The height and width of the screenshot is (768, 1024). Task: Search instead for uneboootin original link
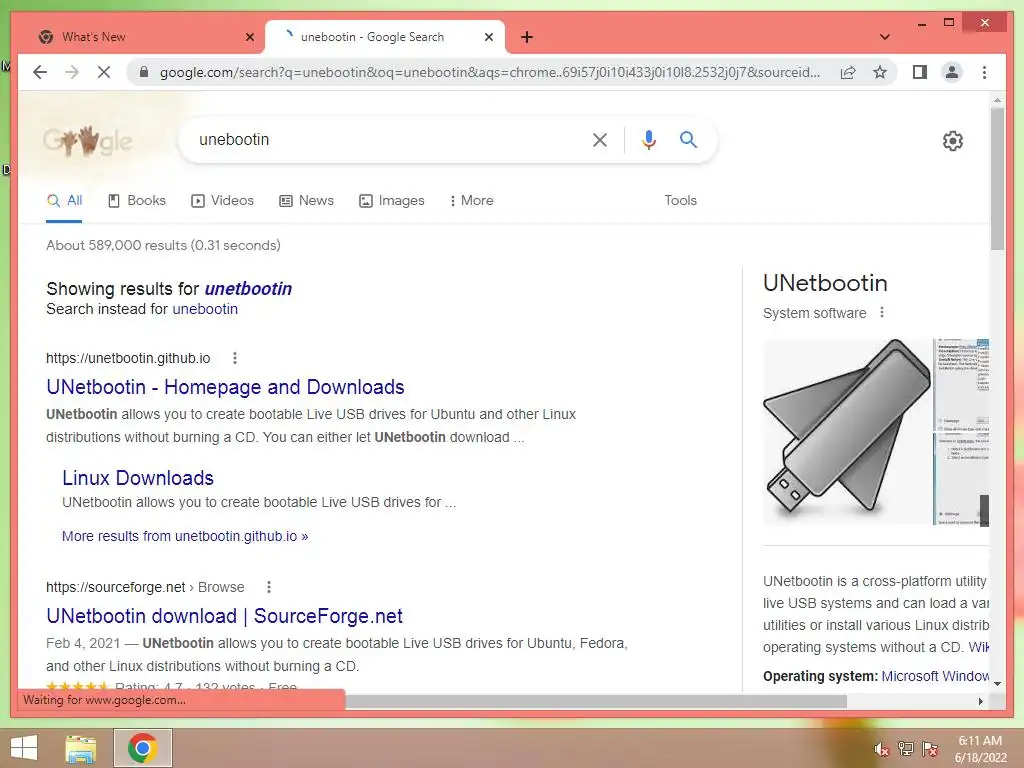(205, 309)
